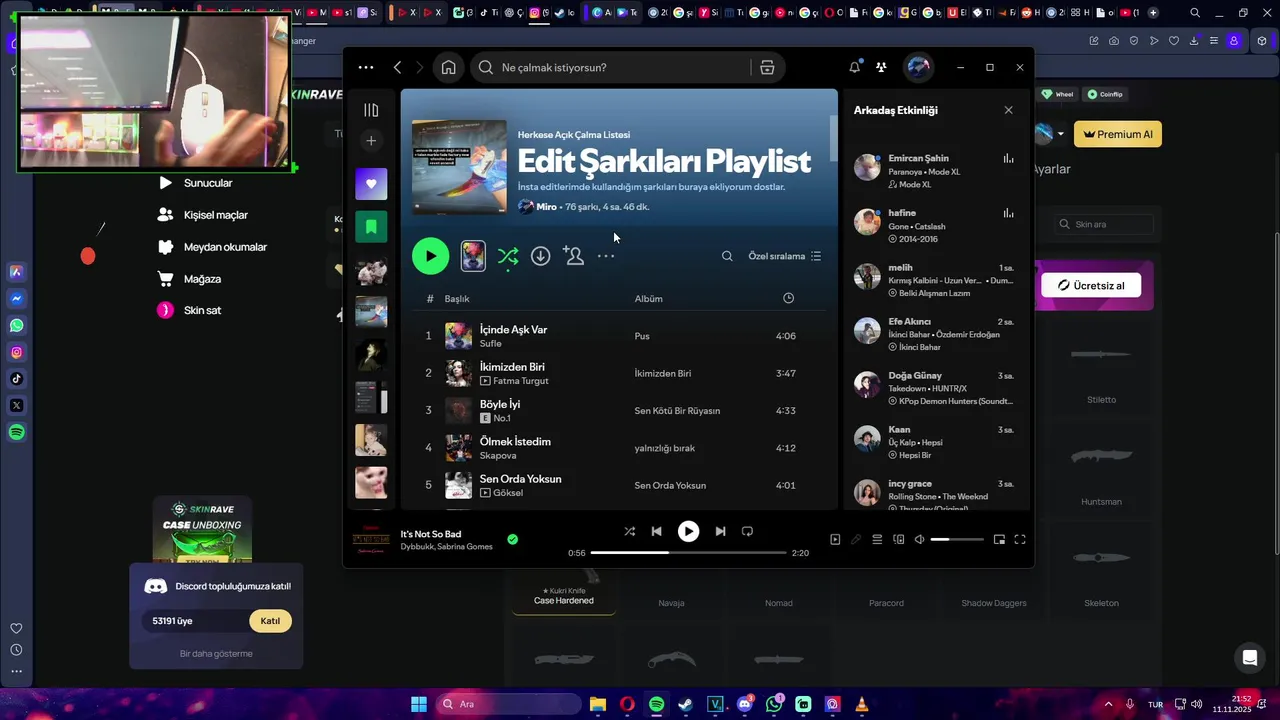The image size is (1280, 720).
Task: Toggle friend activity icon in top bar
Action: coord(881,67)
